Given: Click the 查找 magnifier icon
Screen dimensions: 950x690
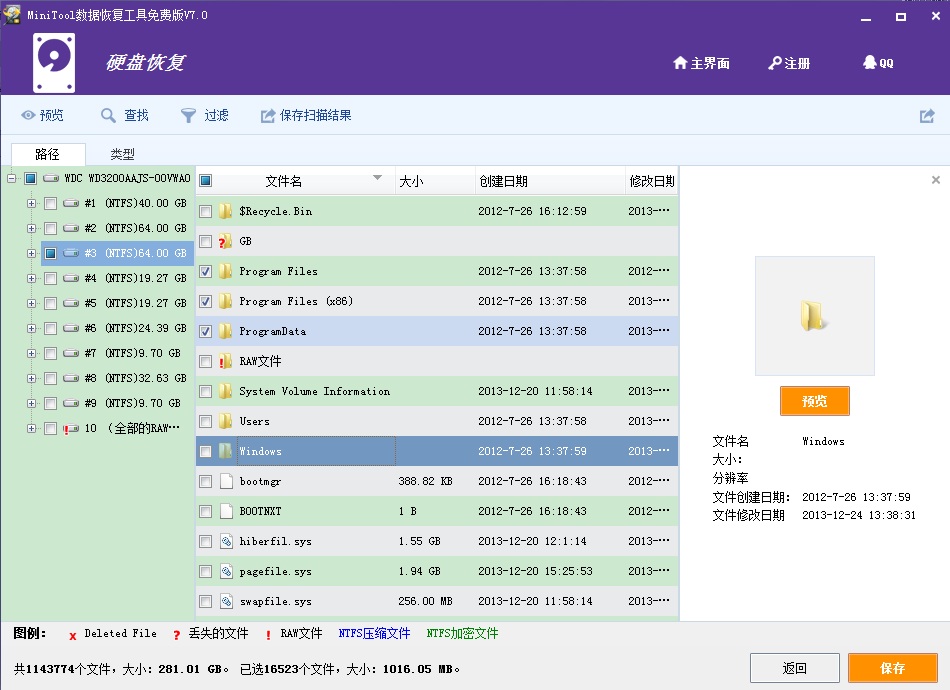Looking at the screenshot, I should [x=108, y=115].
